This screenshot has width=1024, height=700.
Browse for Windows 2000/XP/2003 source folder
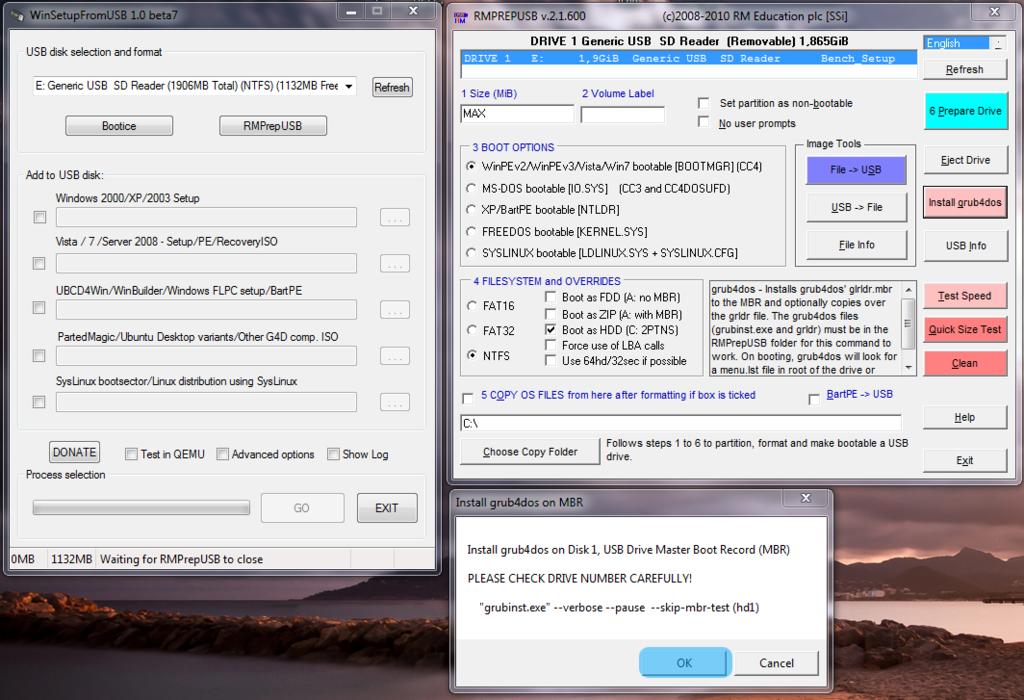(394, 217)
